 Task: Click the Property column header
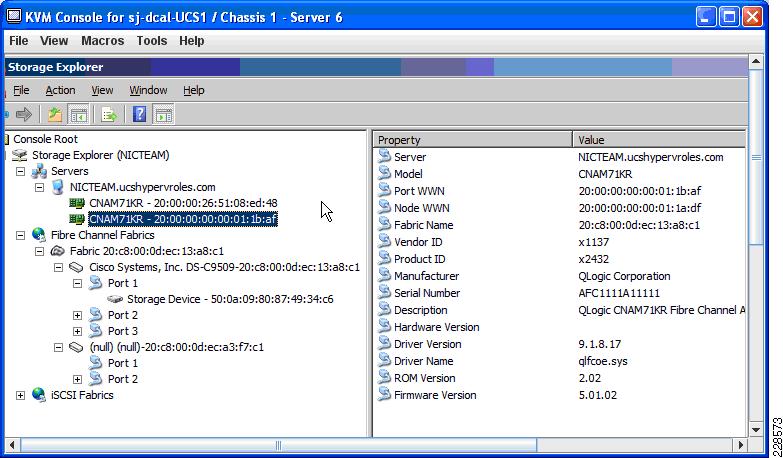(472, 140)
